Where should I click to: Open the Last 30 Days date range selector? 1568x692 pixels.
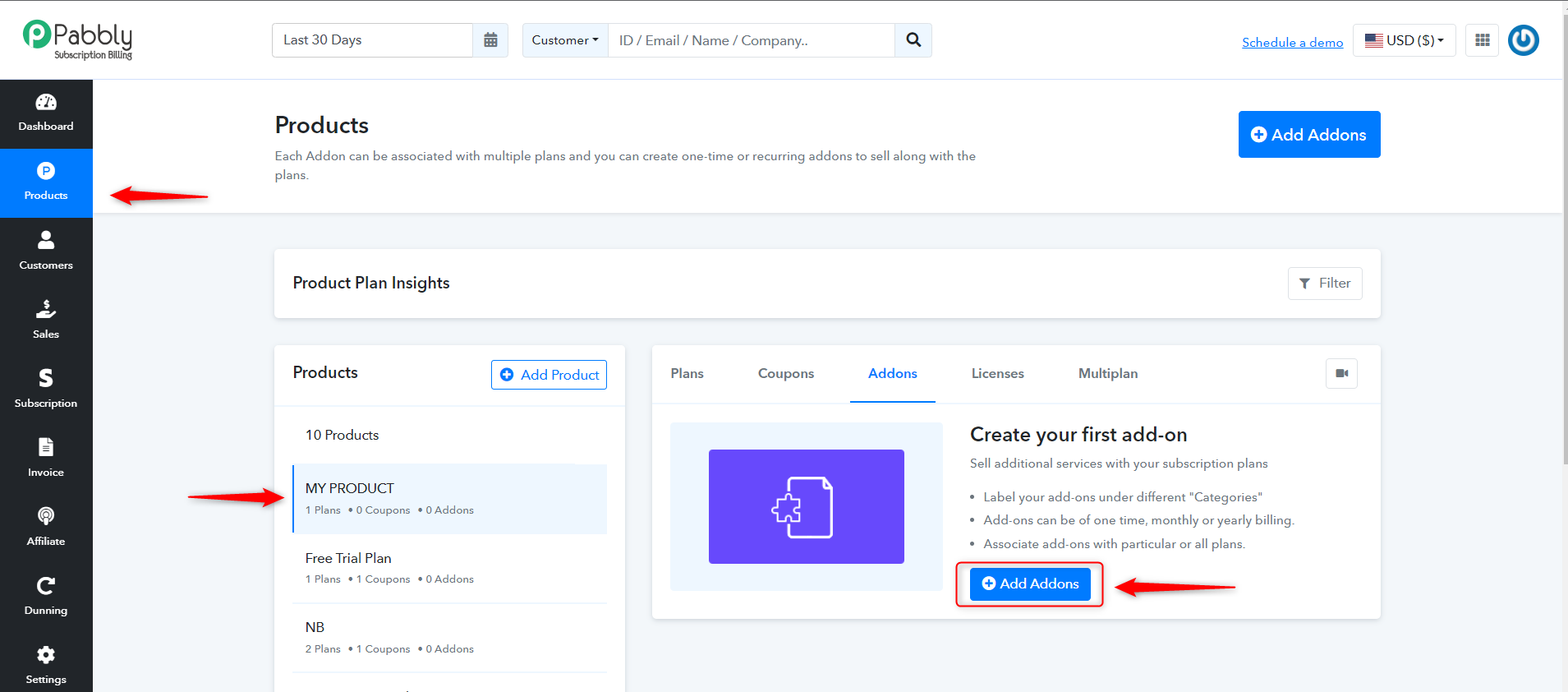point(372,40)
